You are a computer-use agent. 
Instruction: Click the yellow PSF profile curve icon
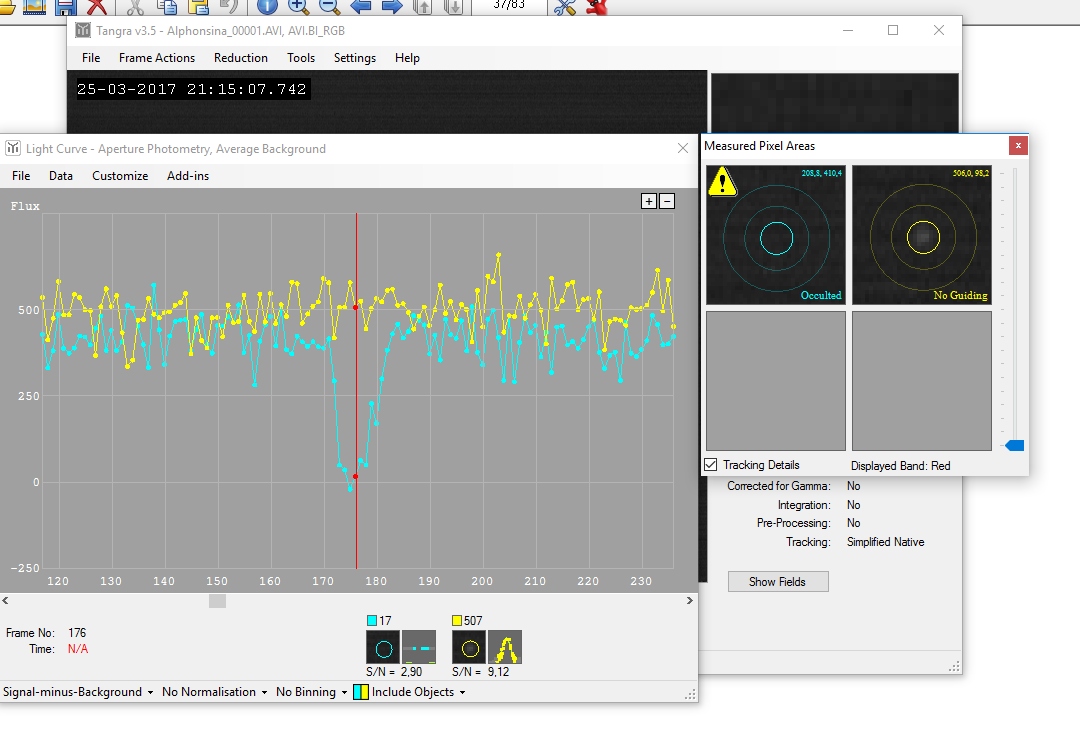(x=505, y=648)
